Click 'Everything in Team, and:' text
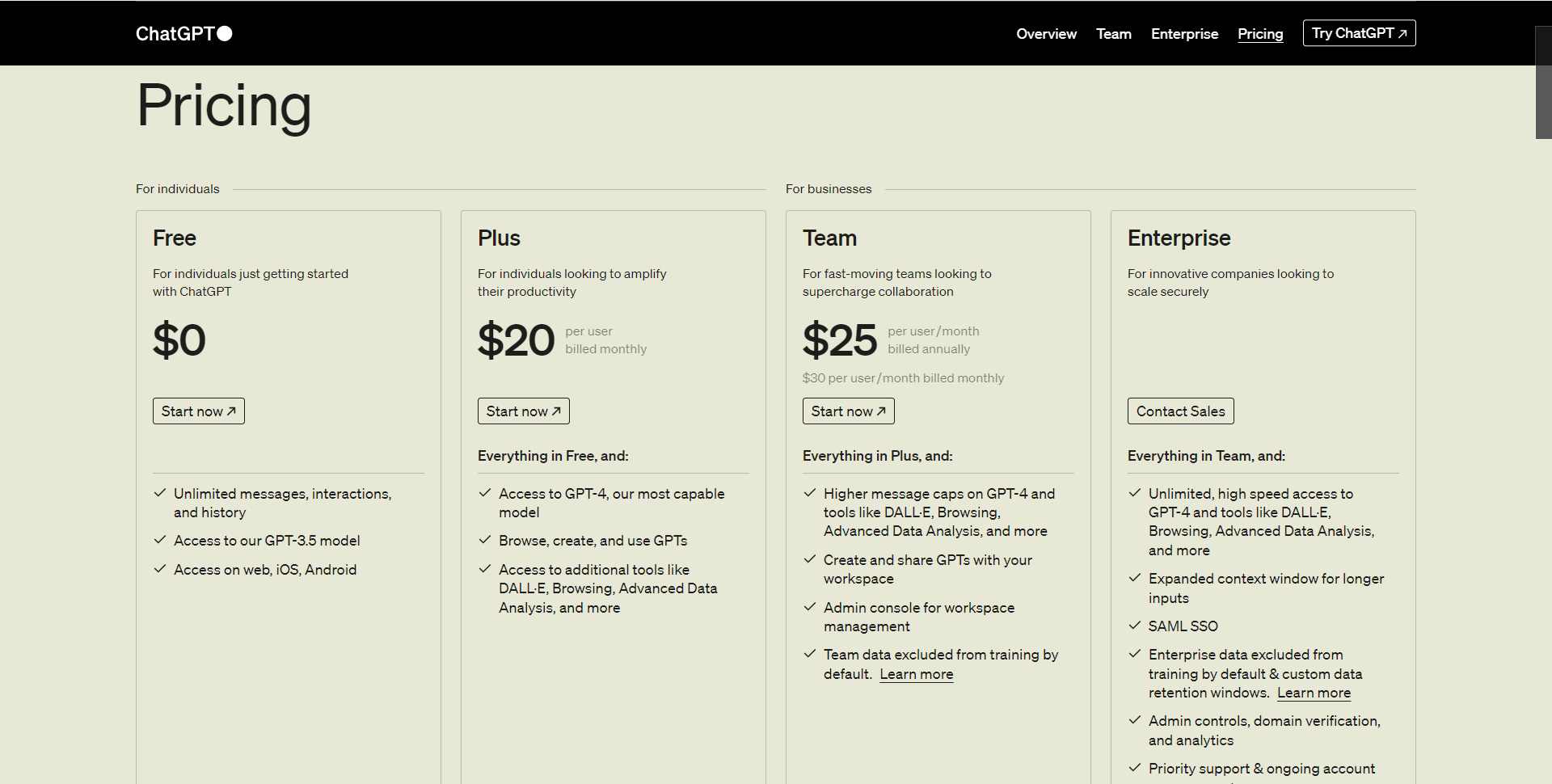Image resolution: width=1552 pixels, height=784 pixels. pyautogui.click(x=1206, y=456)
